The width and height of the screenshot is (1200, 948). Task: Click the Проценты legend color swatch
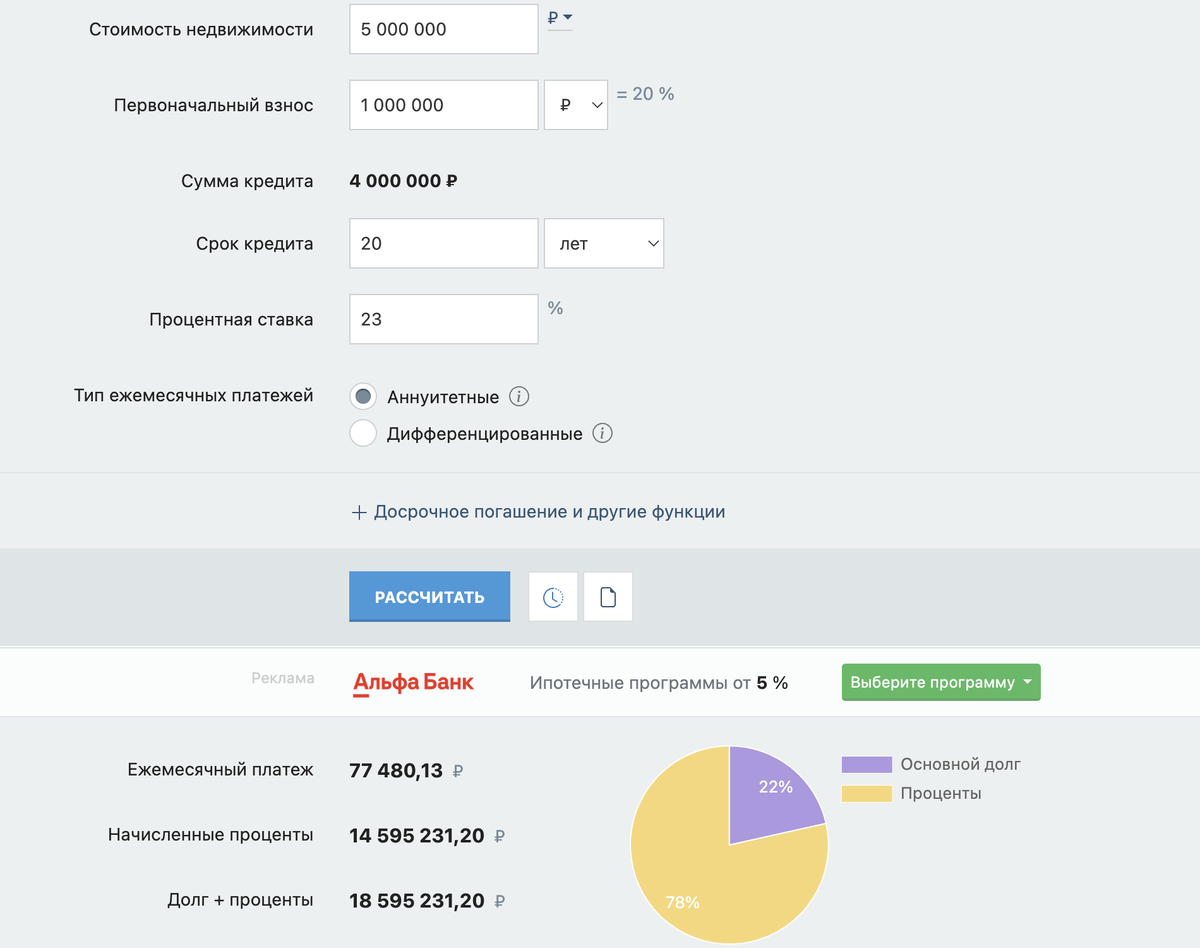pos(866,794)
